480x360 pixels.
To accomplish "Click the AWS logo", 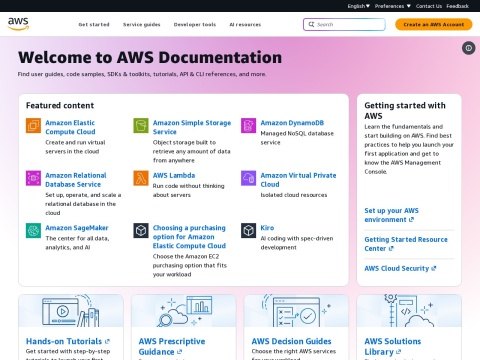I will (x=18, y=24).
